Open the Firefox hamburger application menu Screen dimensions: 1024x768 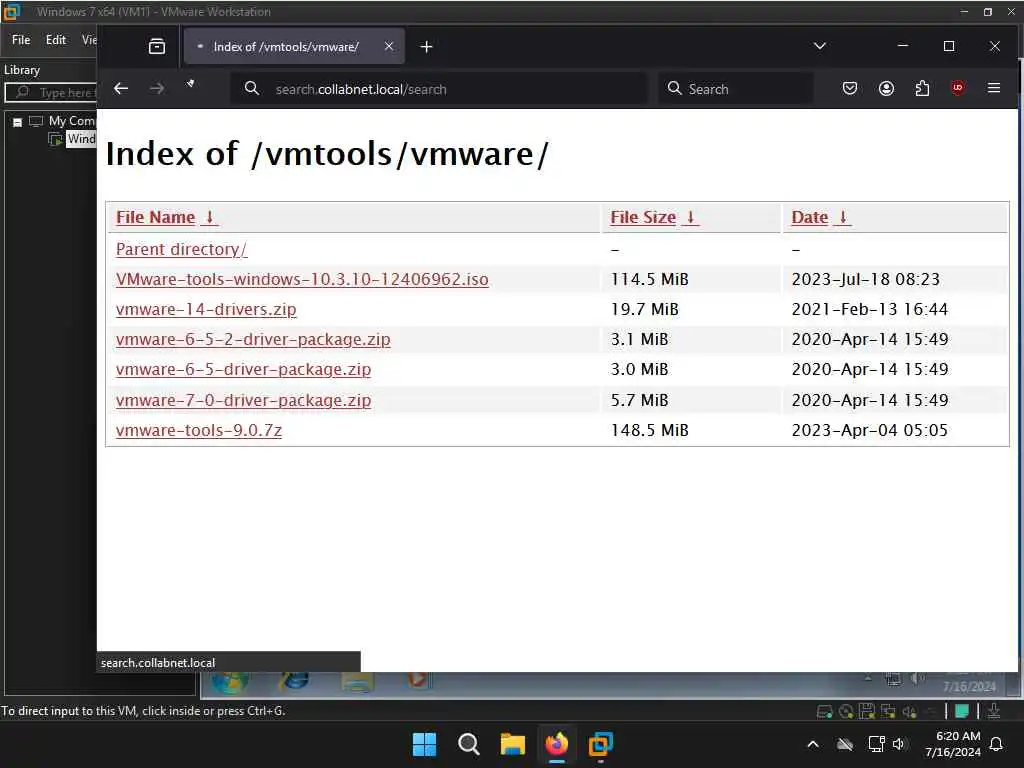point(994,88)
